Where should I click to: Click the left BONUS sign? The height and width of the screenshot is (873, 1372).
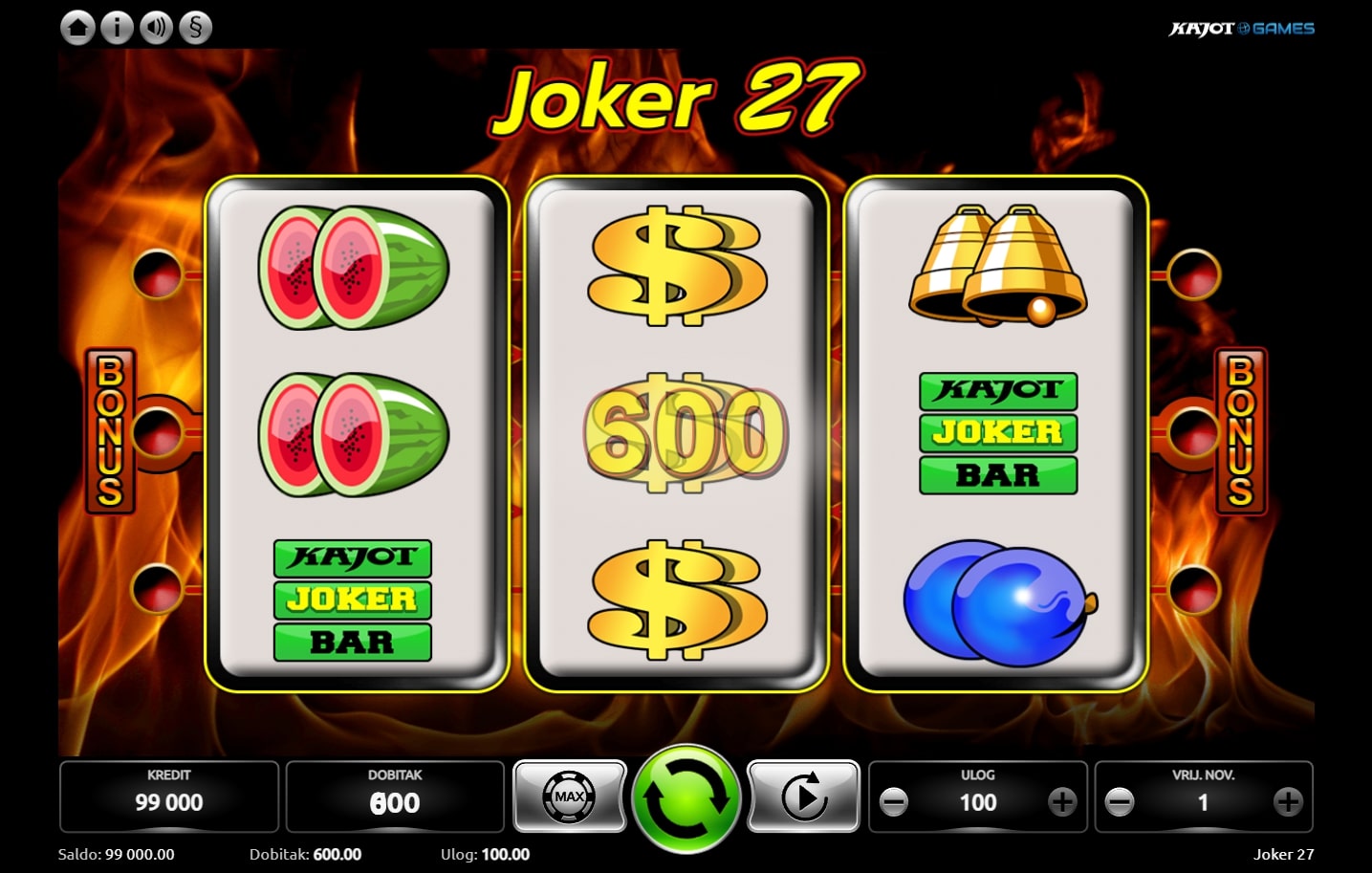(x=110, y=431)
